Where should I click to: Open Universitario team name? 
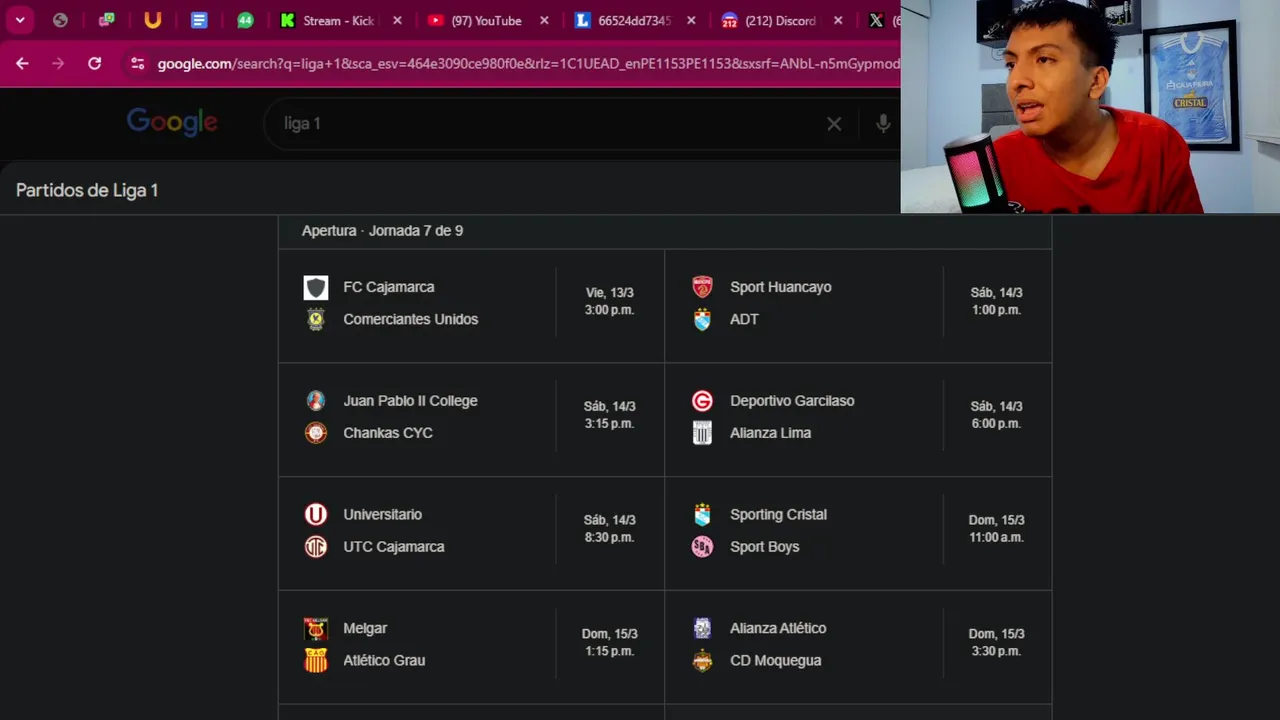[x=383, y=515]
